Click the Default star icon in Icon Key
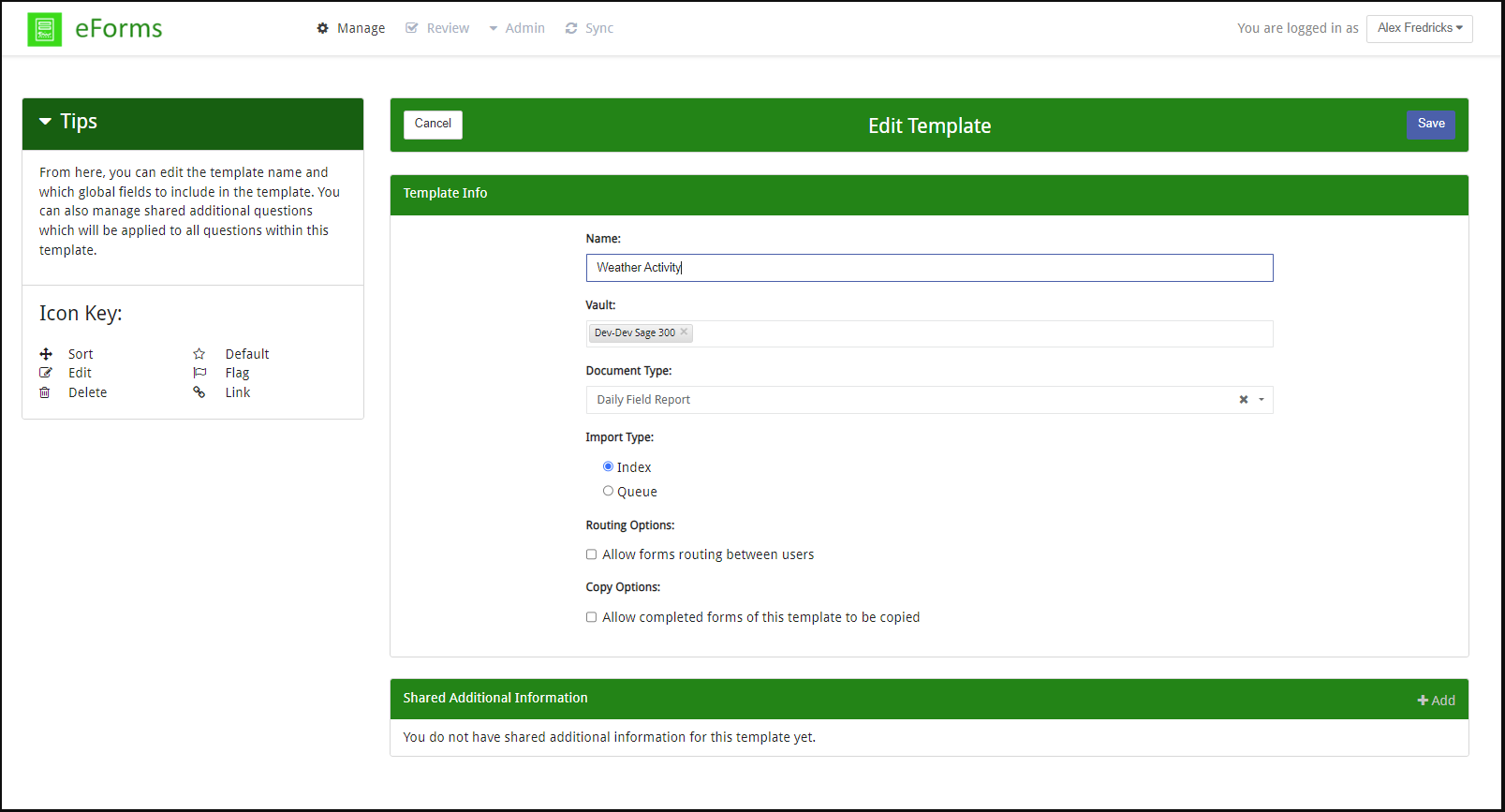This screenshot has height=812, width=1505. (x=199, y=354)
